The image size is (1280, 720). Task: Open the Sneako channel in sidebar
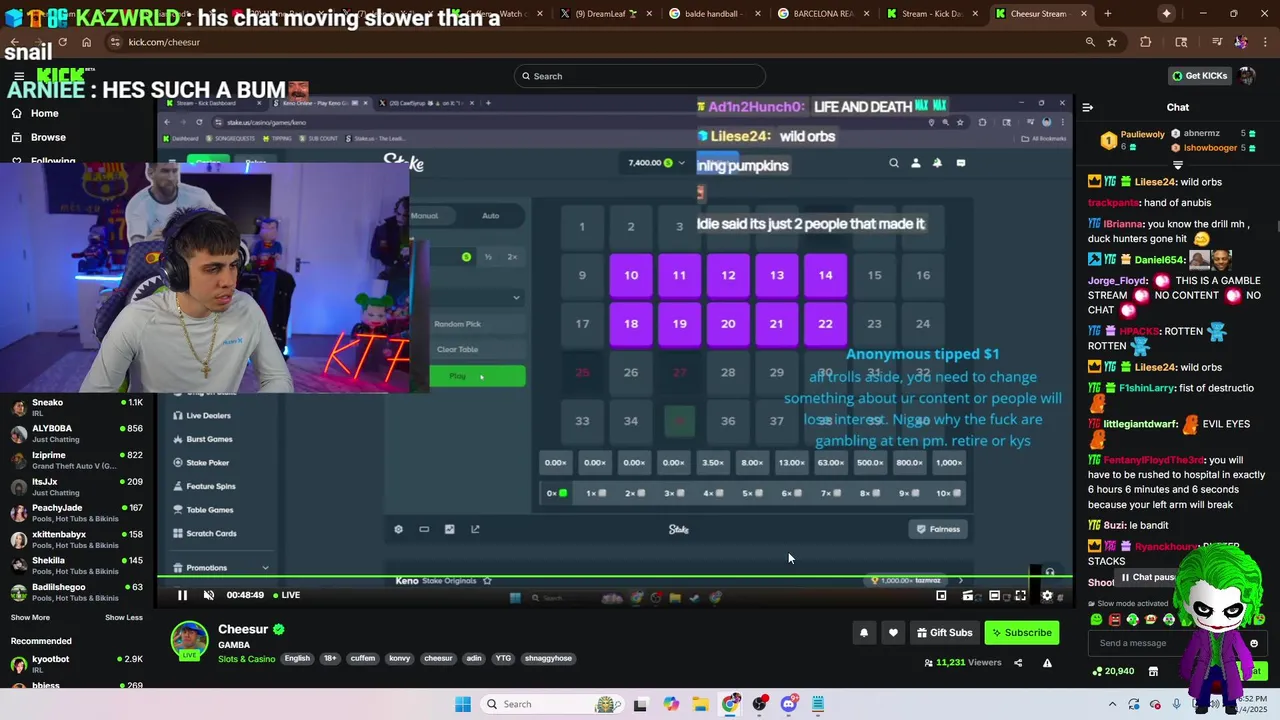pos(76,408)
